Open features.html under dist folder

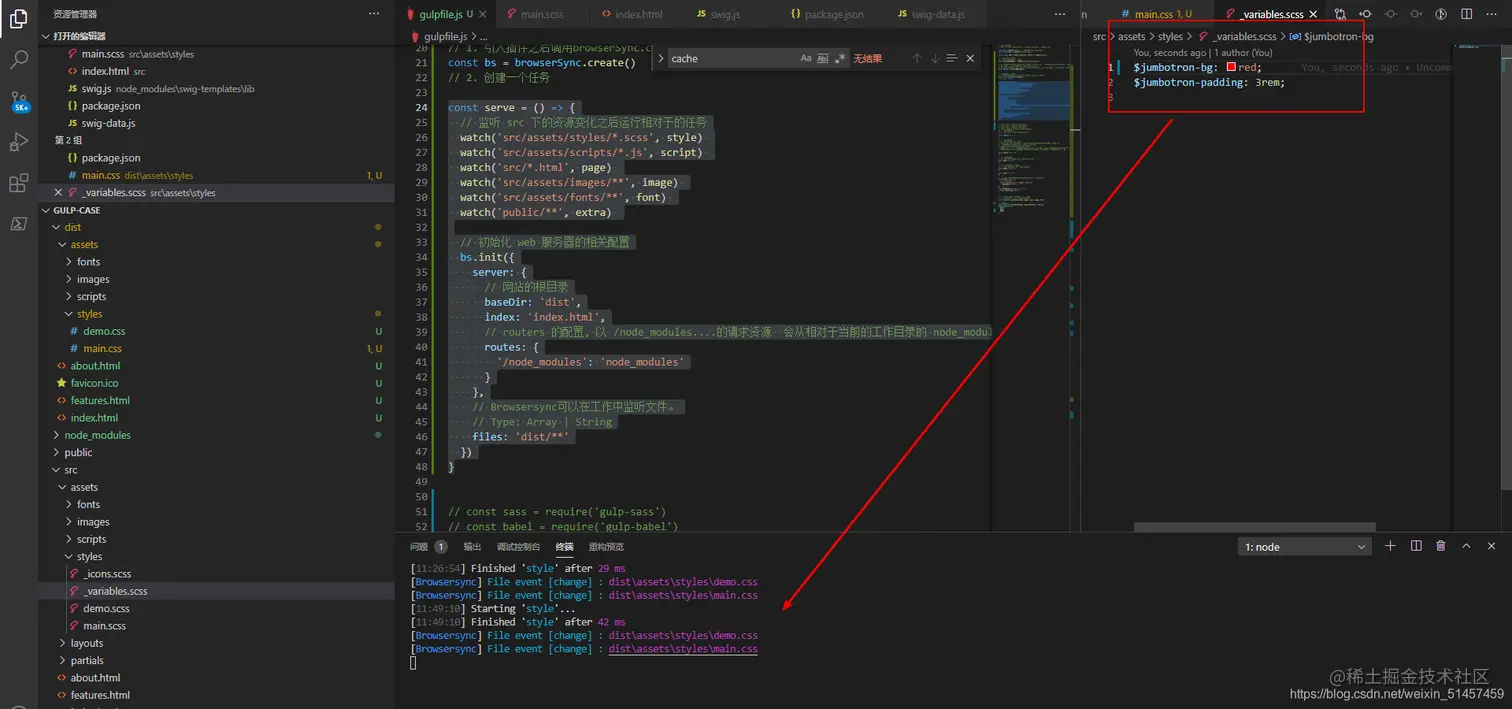click(x=100, y=400)
